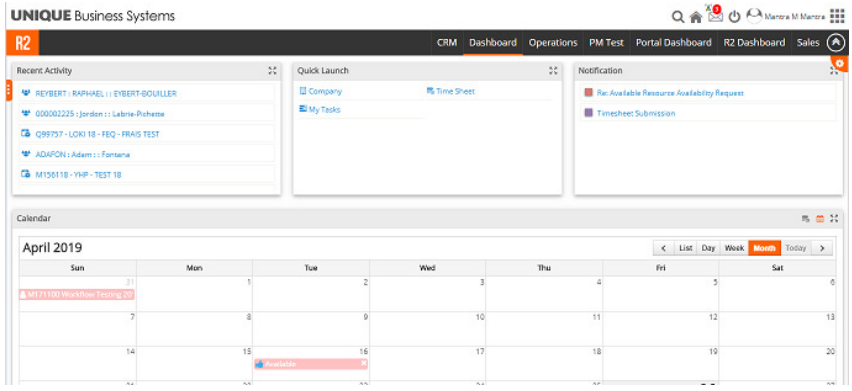This screenshot has height=391, width=852.
Task: Open the R2 Dashboard tab
Action: click(x=754, y=42)
